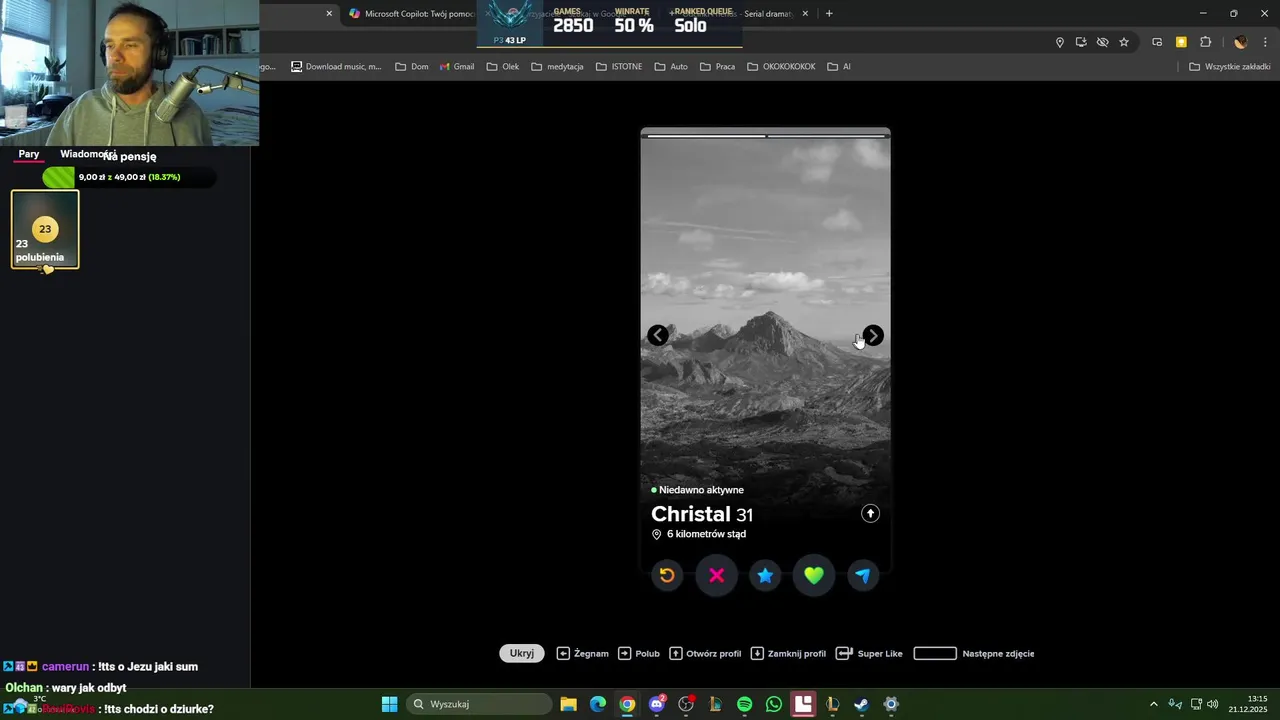Click the blue star Super Like button
The width and height of the screenshot is (1280, 720).
[765, 575]
